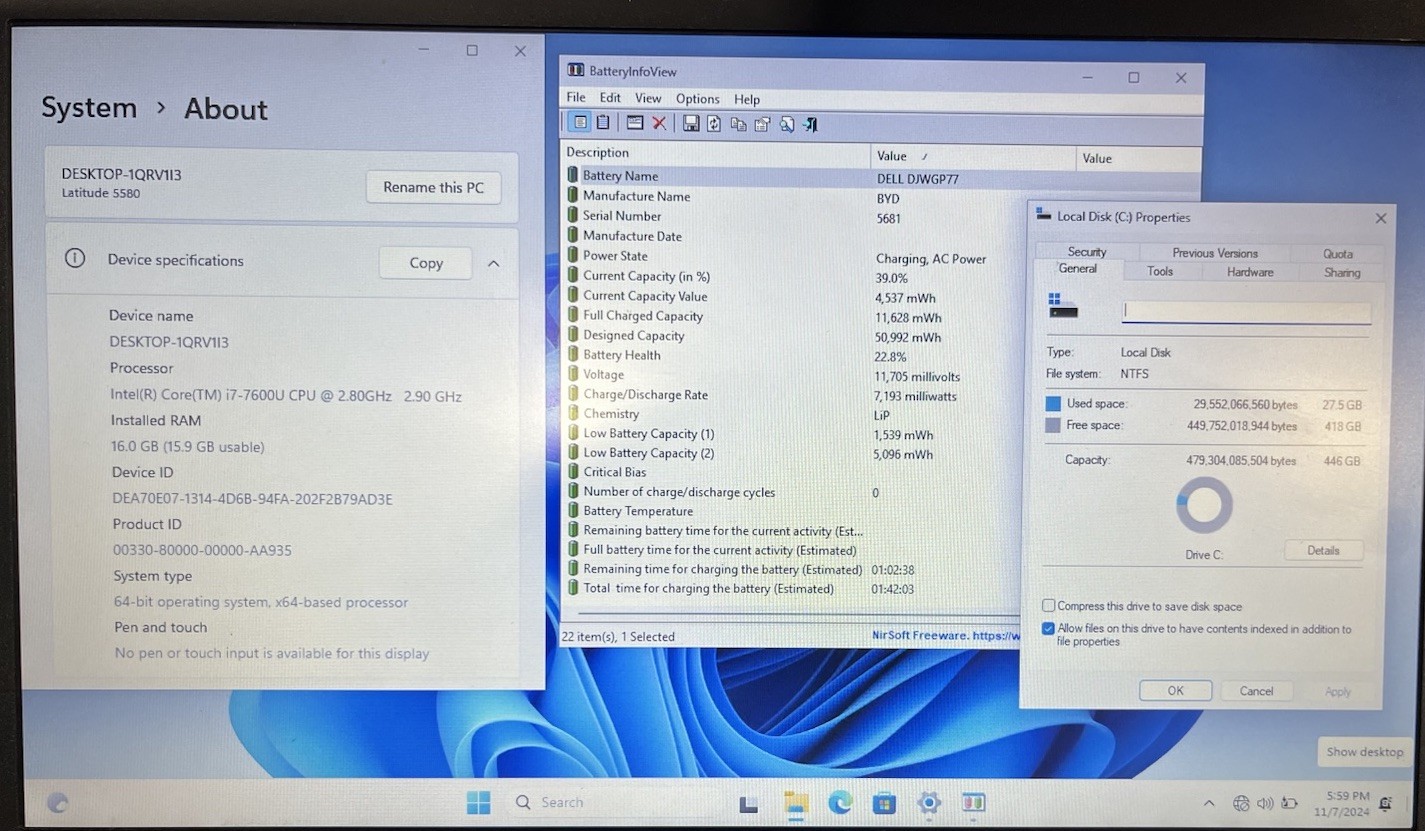Switch to the Previous Versions tab
1425x831 pixels.
click(1215, 253)
